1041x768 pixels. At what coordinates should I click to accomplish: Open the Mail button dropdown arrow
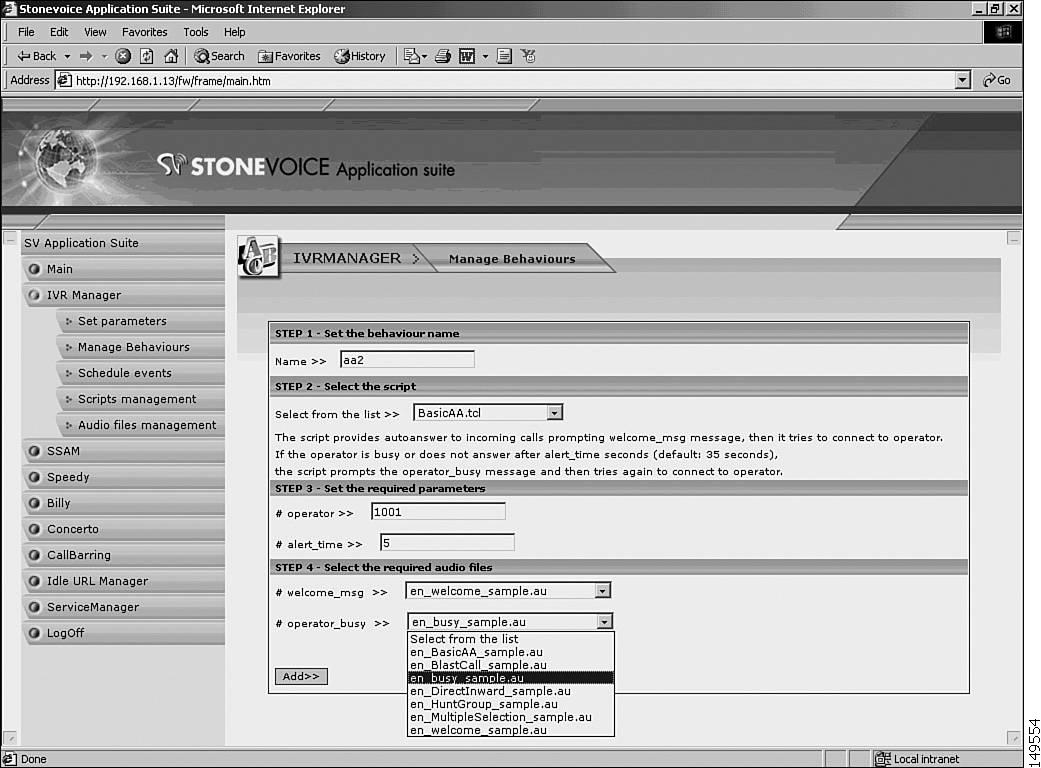(424, 56)
